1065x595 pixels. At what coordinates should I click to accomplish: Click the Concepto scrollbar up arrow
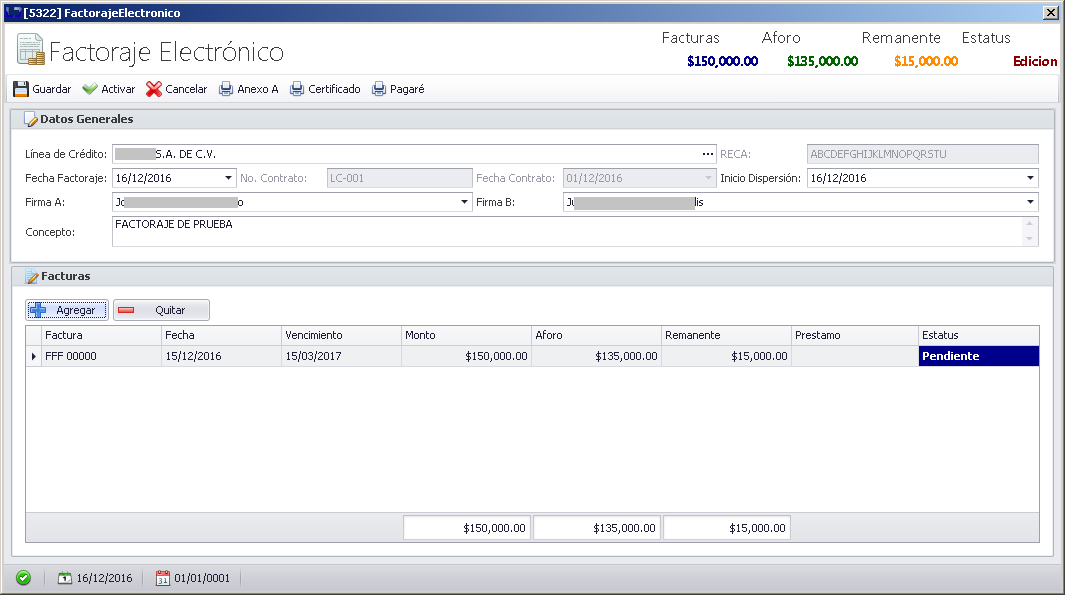pyautogui.click(x=1030, y=224)
